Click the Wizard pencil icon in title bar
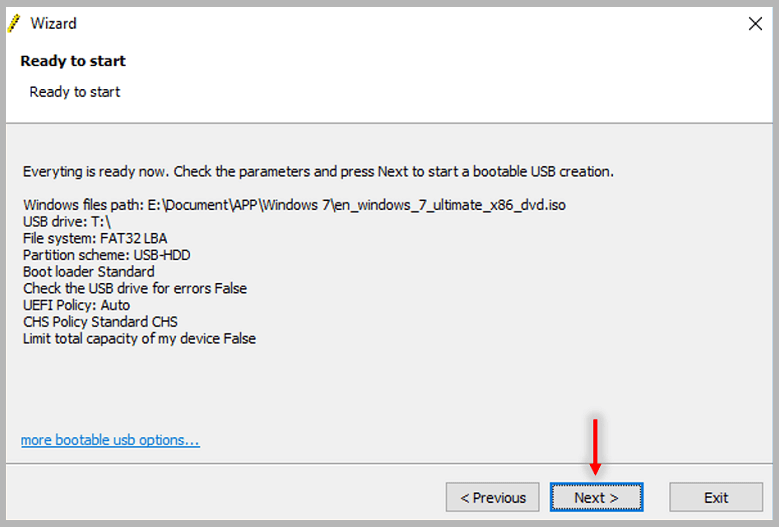This screenshot has width=779, height=527. click(14, 23)
